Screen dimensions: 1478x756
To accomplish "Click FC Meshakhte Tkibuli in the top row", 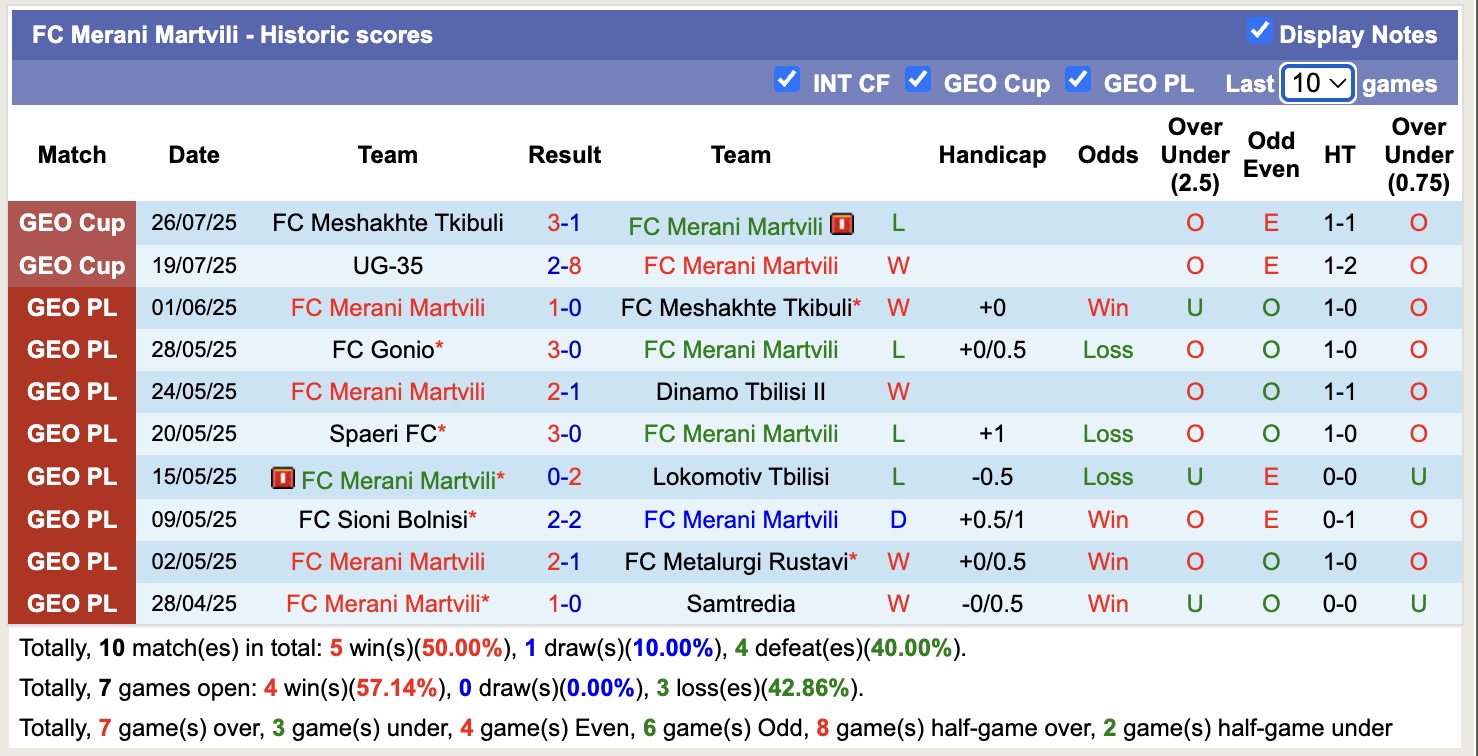I will [388, 223].
